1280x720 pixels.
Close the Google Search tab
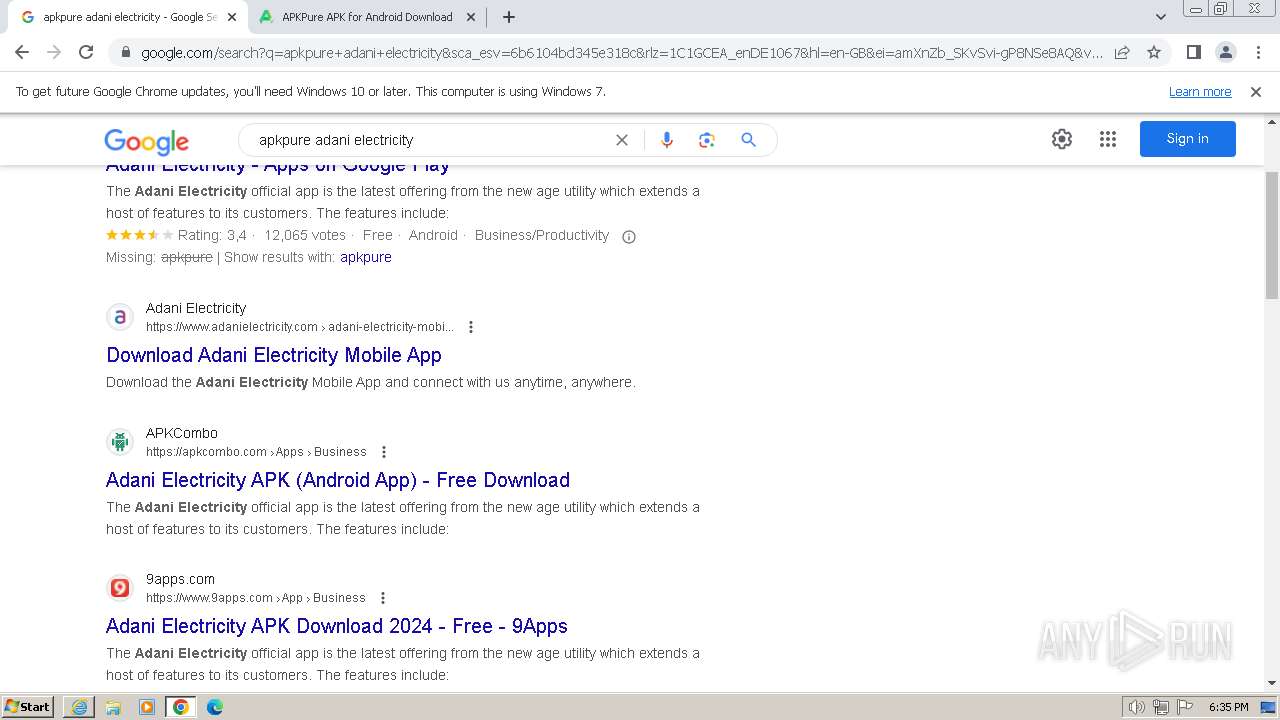coord(232,17)
